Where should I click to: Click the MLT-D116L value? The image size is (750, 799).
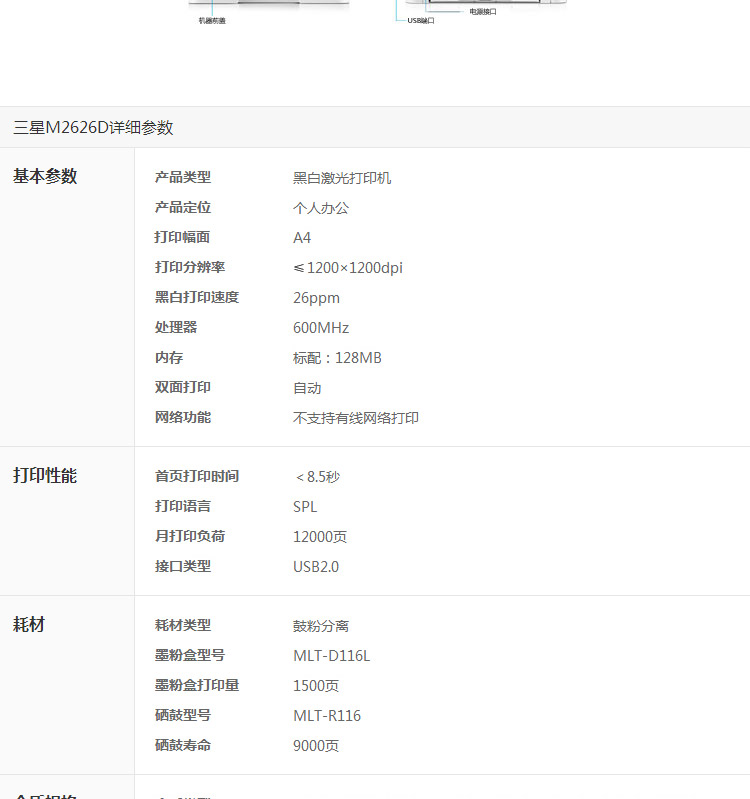332,656
